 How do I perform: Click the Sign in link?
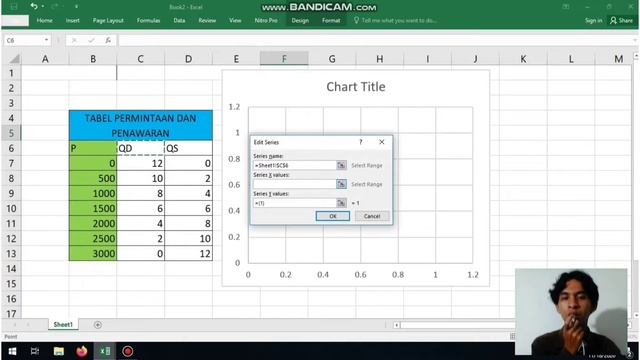tap(593, 20)
